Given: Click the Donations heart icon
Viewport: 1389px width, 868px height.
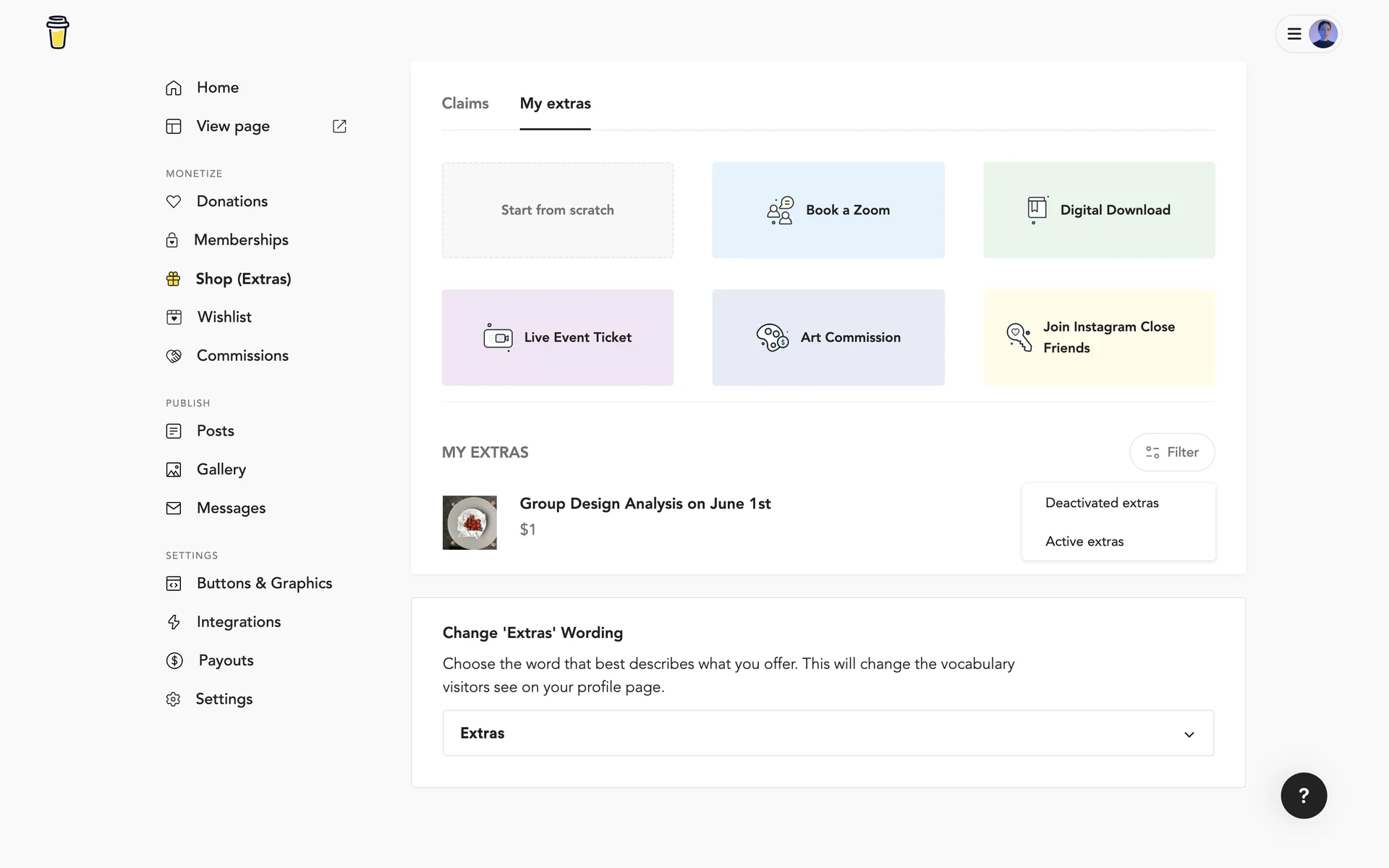Looking at the screenshot, I should [174, 202].
